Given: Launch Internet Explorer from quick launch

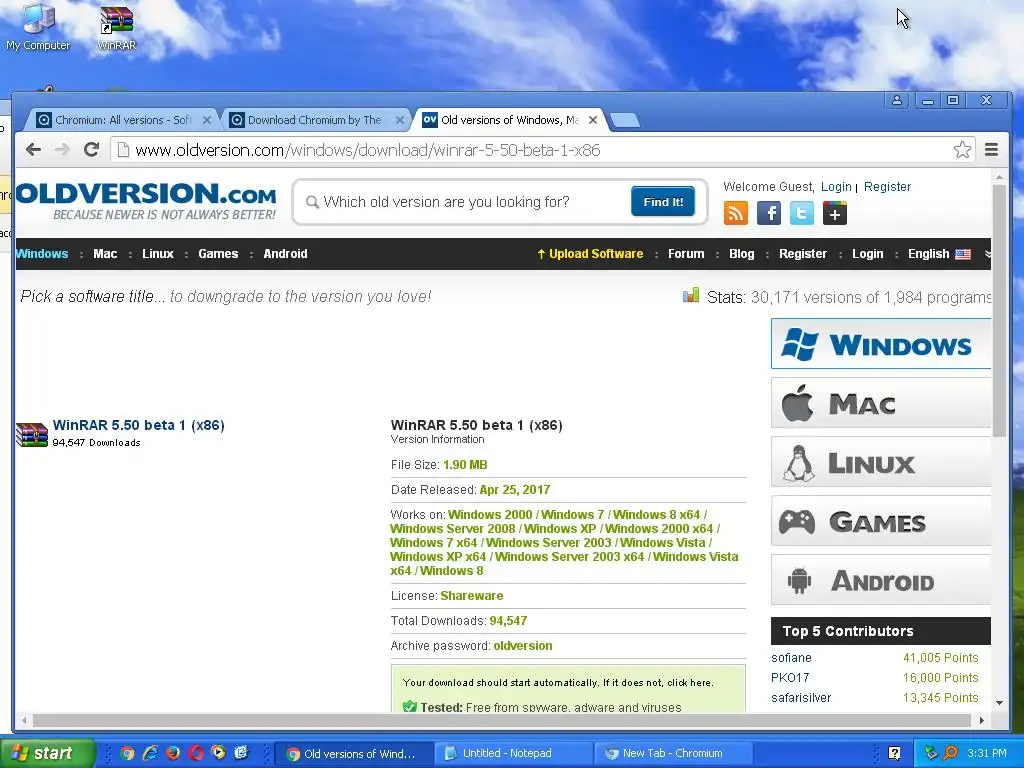Looking at the screenshot, I should [x=150, y=753].
